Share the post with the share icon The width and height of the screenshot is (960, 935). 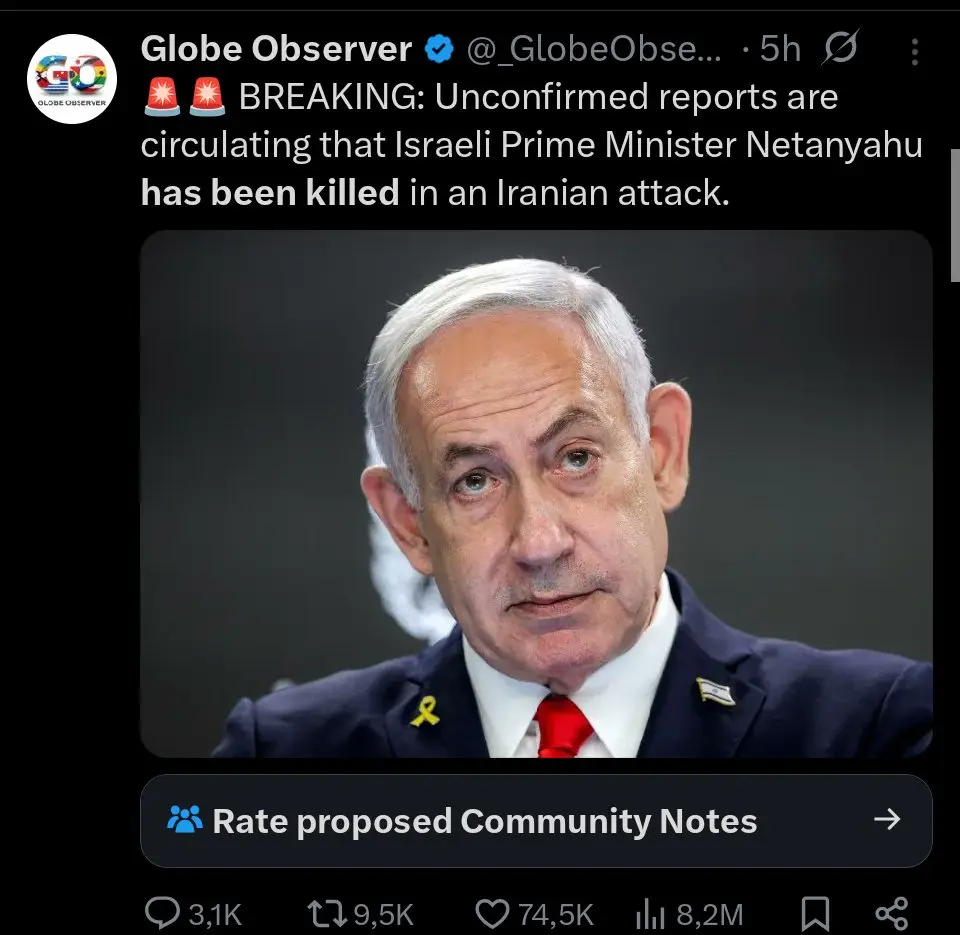coord(892,914)
